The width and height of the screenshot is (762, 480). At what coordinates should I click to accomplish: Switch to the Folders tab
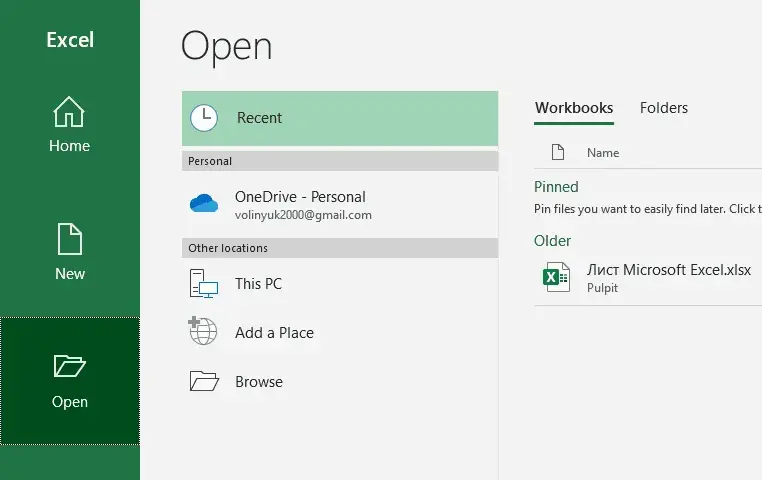[x=664, y=108]
